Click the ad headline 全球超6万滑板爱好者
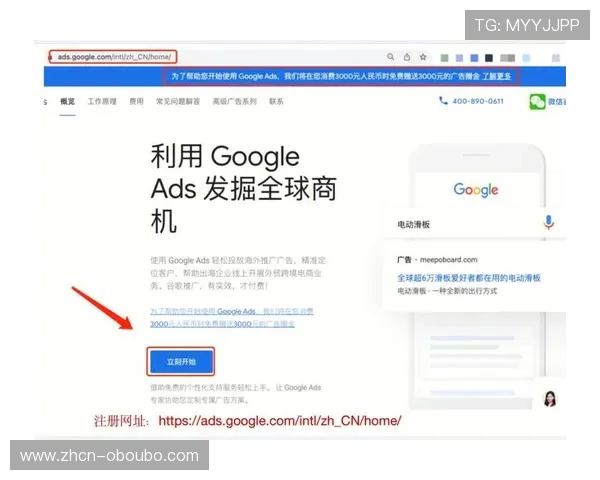 (x=468, y=278)
